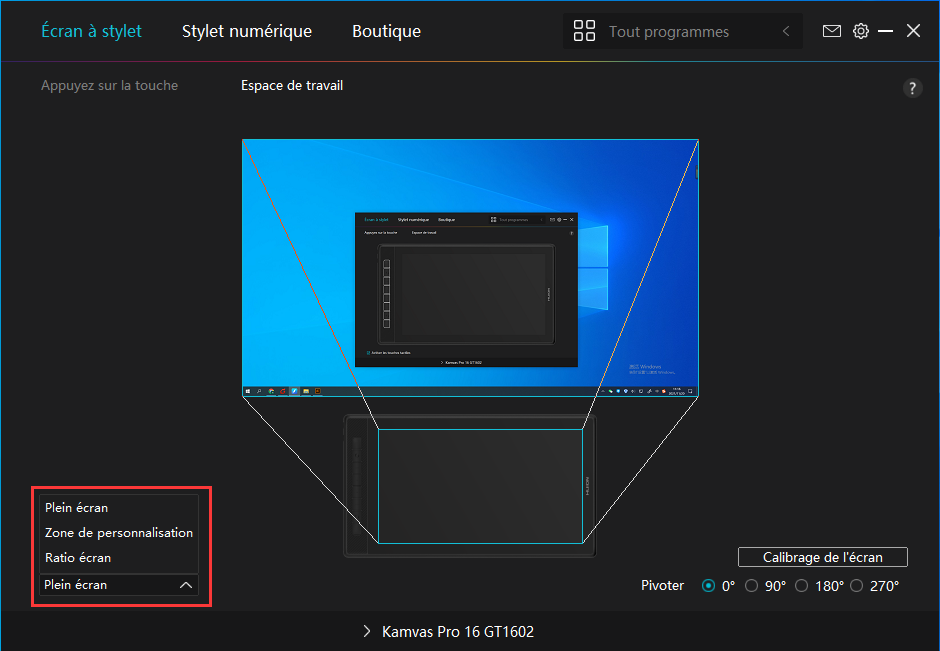Screen dimensions: 940x651
Task: Click the four-squares programs grid icon
Action: click(584, 31)
